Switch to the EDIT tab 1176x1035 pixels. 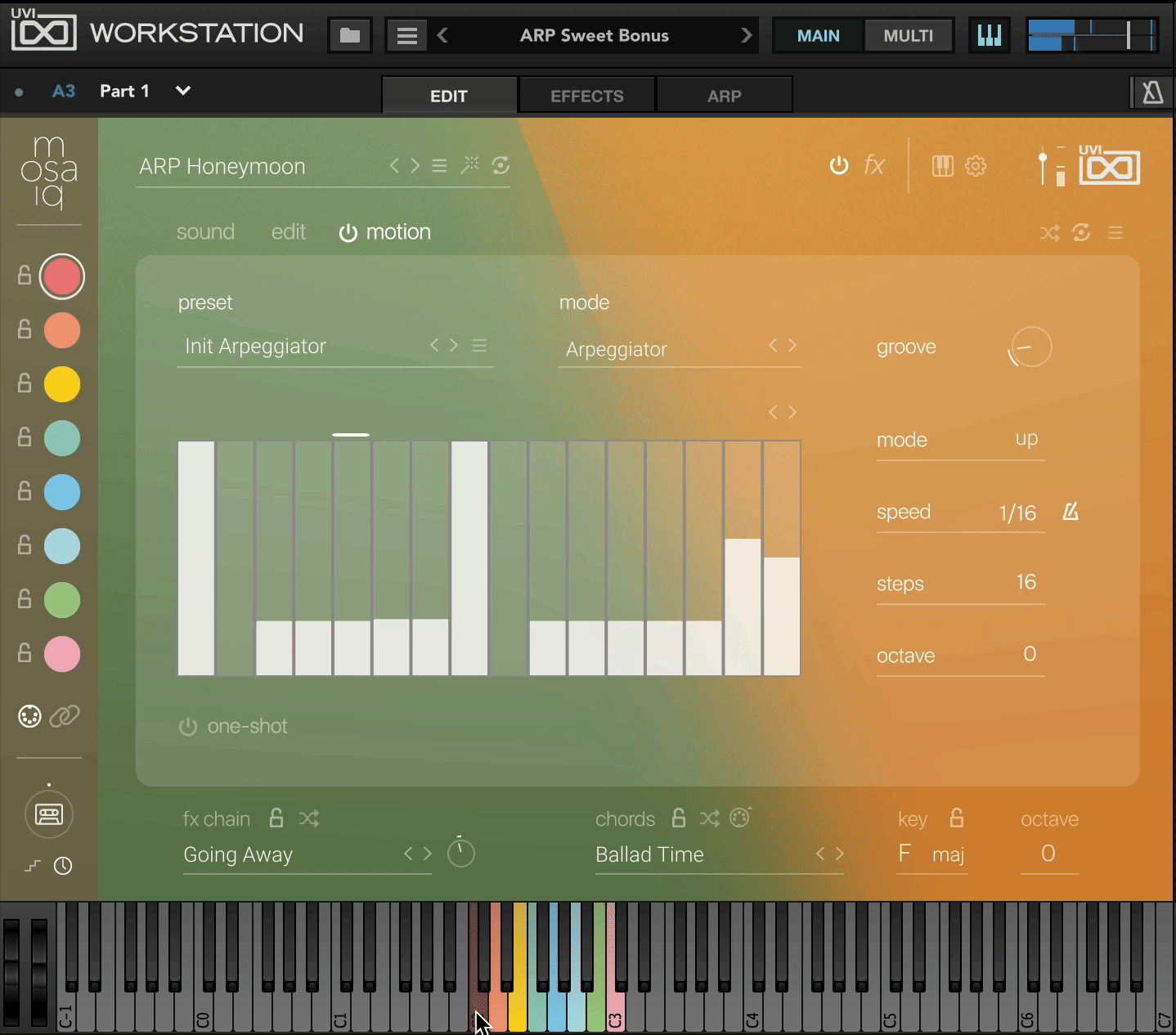(x=449, y=96)
